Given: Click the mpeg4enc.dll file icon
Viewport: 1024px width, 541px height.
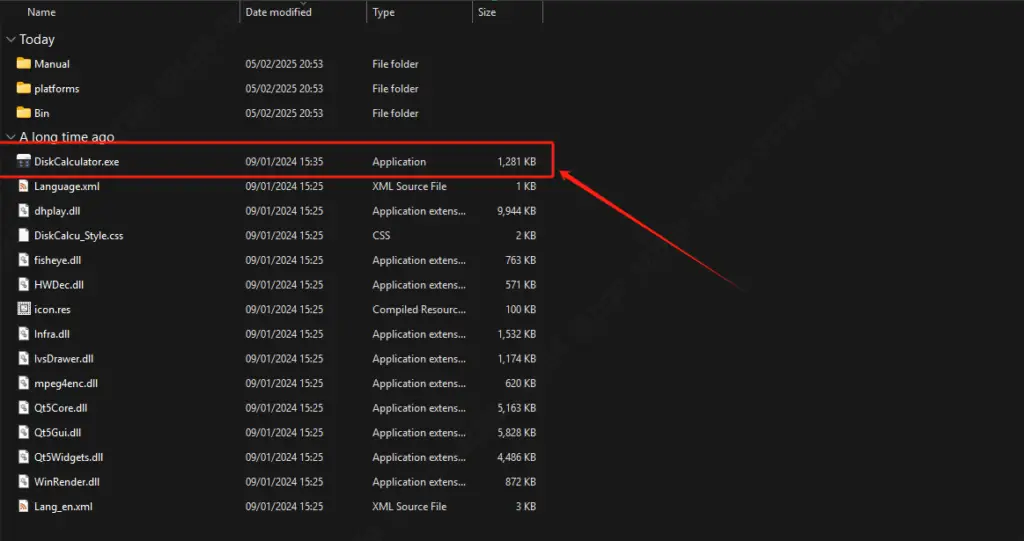Looking at the screenshot, I should pyautogui.click(x=24, y=384).
